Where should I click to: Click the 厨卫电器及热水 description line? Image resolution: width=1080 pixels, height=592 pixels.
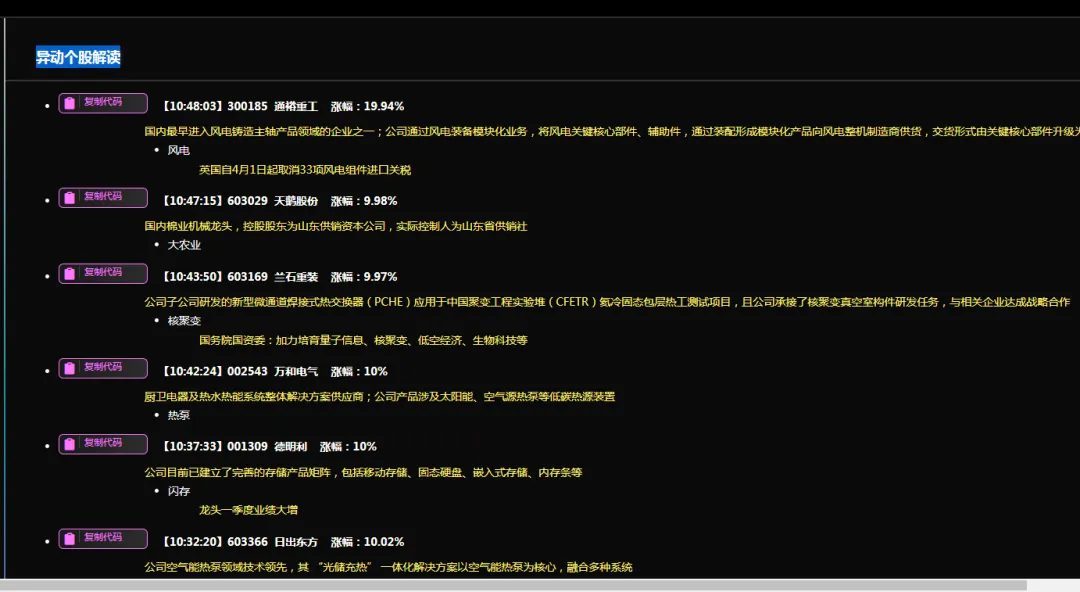coord(380,396)
